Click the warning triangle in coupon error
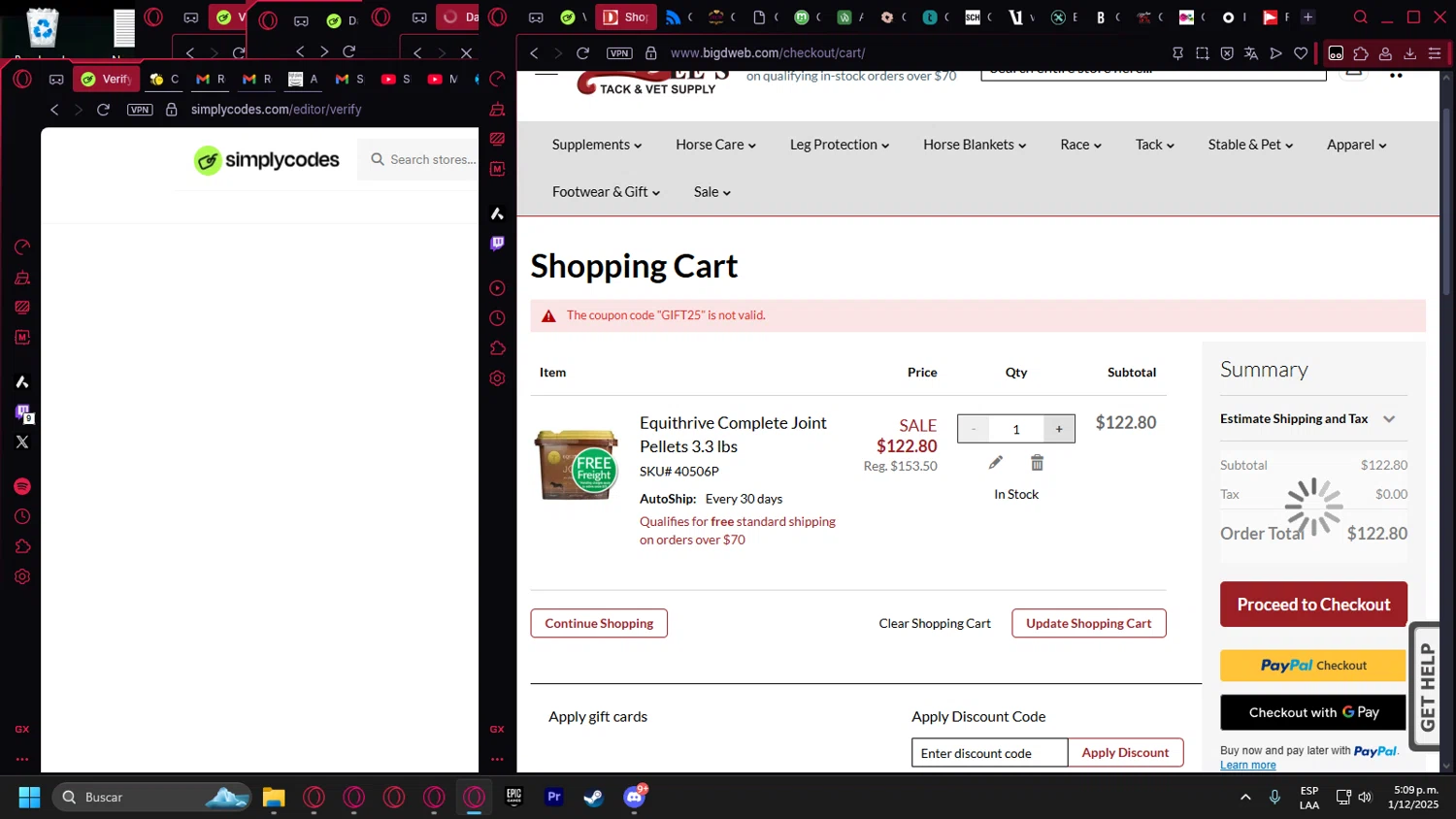This screenshot has height=819, width=1456. (548, 315)
